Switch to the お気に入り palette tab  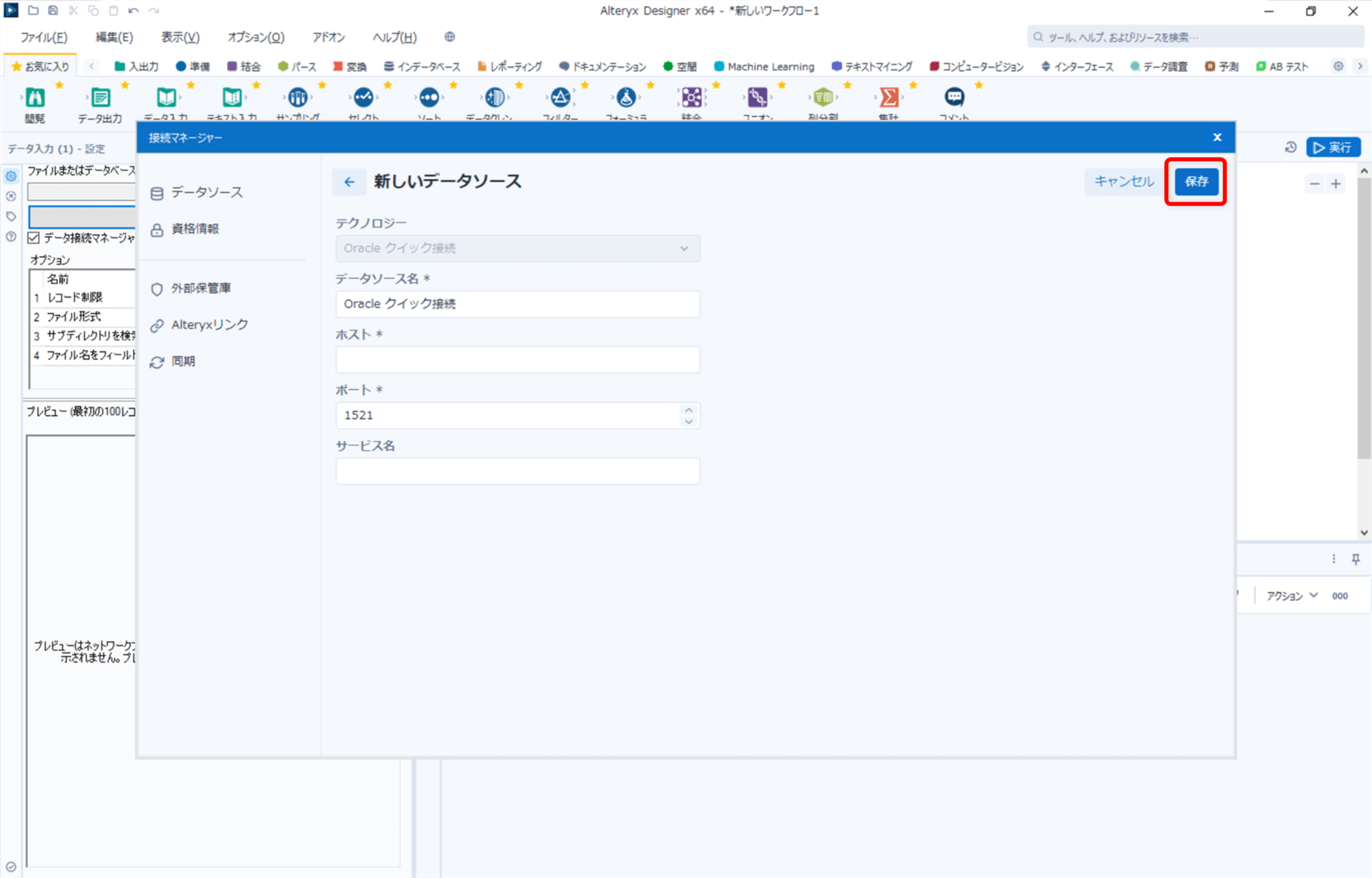[40, 67]
